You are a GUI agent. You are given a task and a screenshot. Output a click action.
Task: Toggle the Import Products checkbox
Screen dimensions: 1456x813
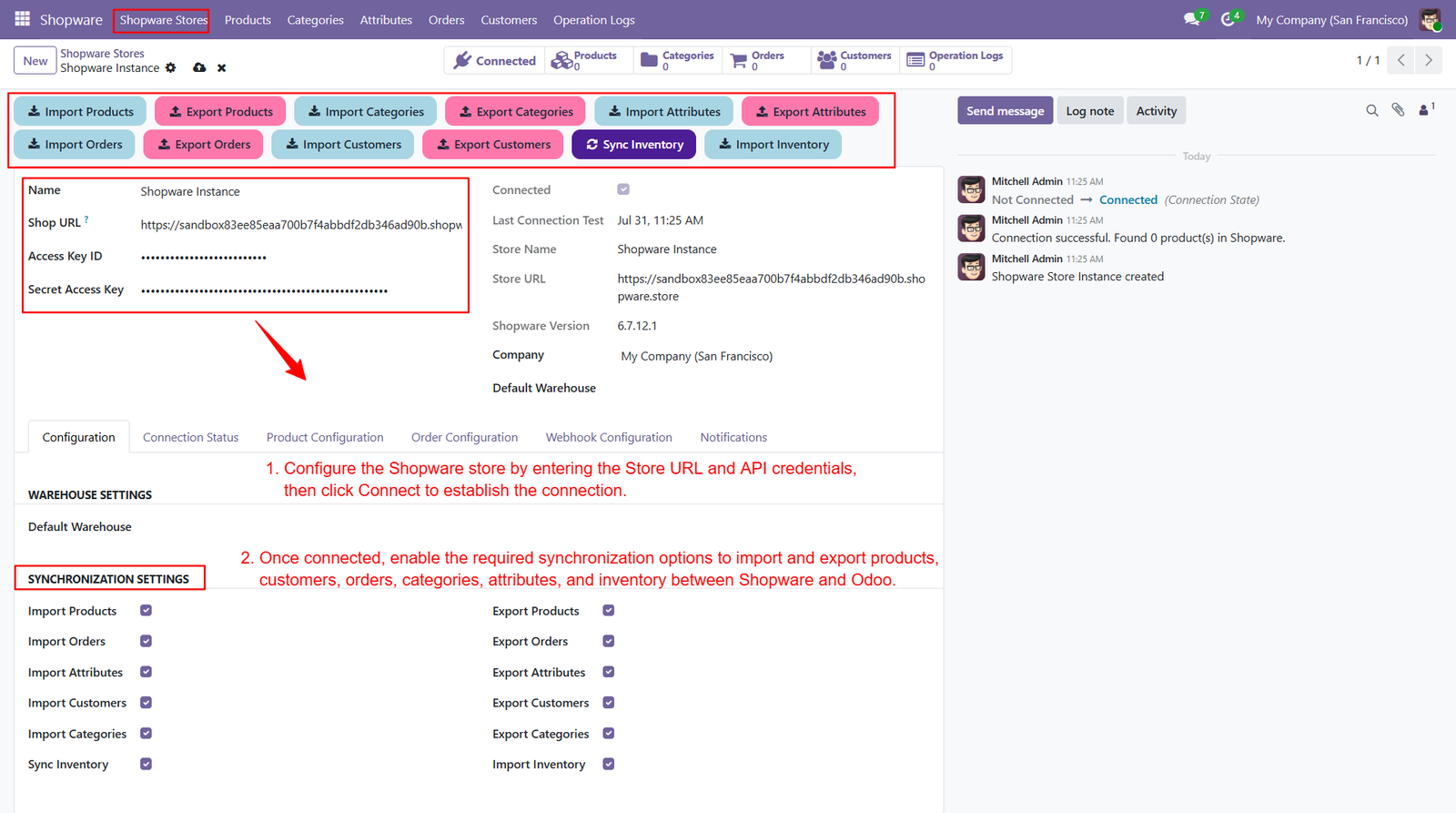(x=146, y=611)
